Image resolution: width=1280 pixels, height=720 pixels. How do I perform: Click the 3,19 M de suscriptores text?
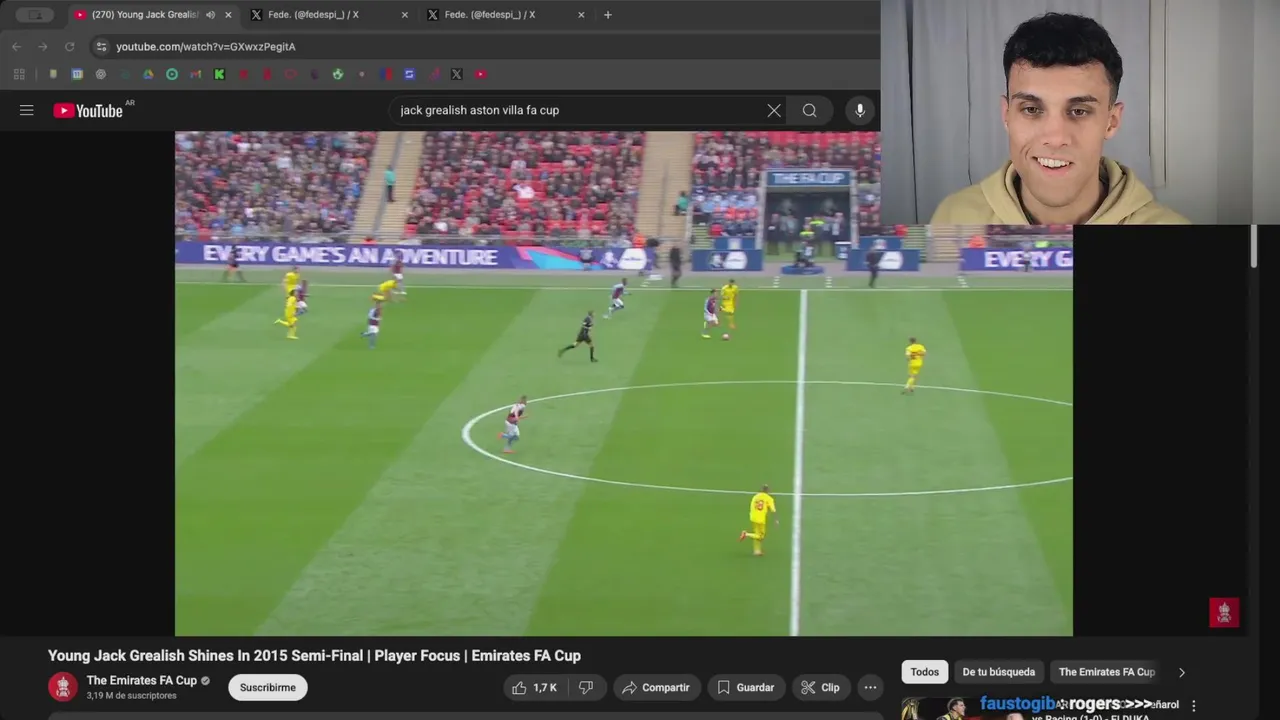point(131,696)
